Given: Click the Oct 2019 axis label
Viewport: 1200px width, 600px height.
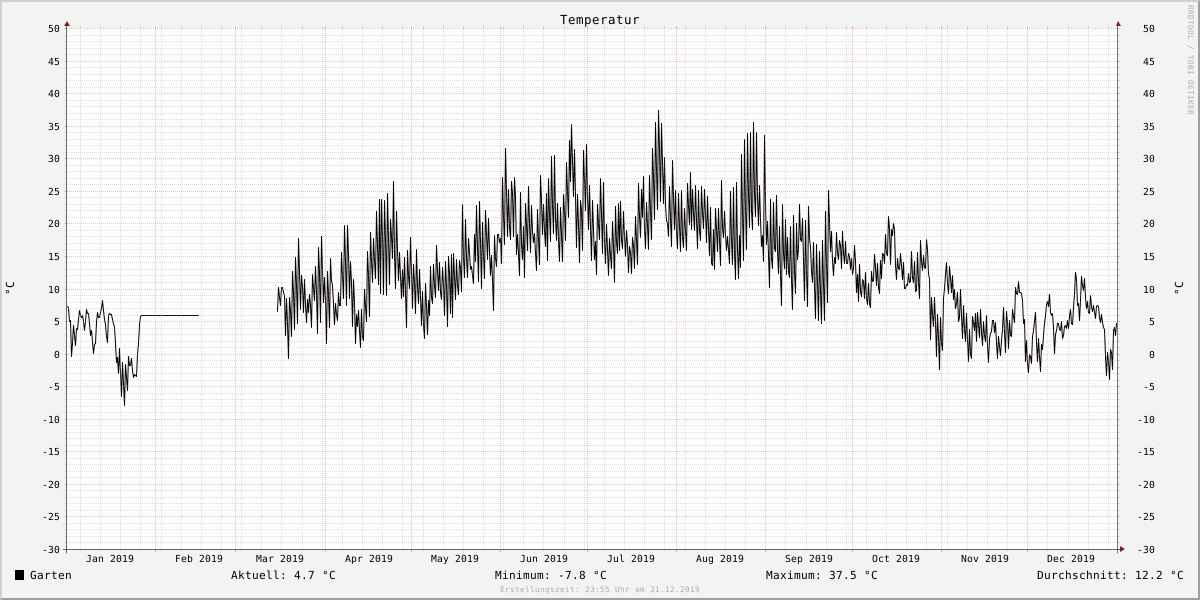Looking at the screenshot, I should pos(896,559).
